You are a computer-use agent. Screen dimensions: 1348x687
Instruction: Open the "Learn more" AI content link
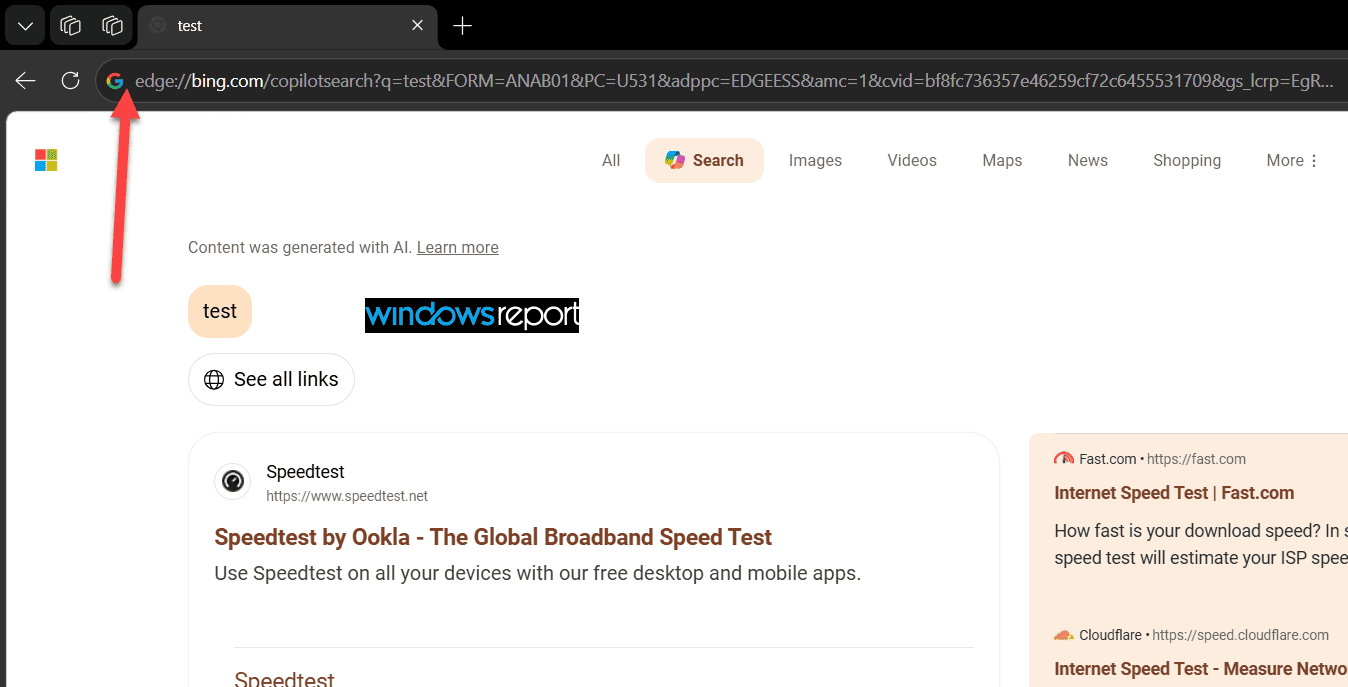coord(458,247)
